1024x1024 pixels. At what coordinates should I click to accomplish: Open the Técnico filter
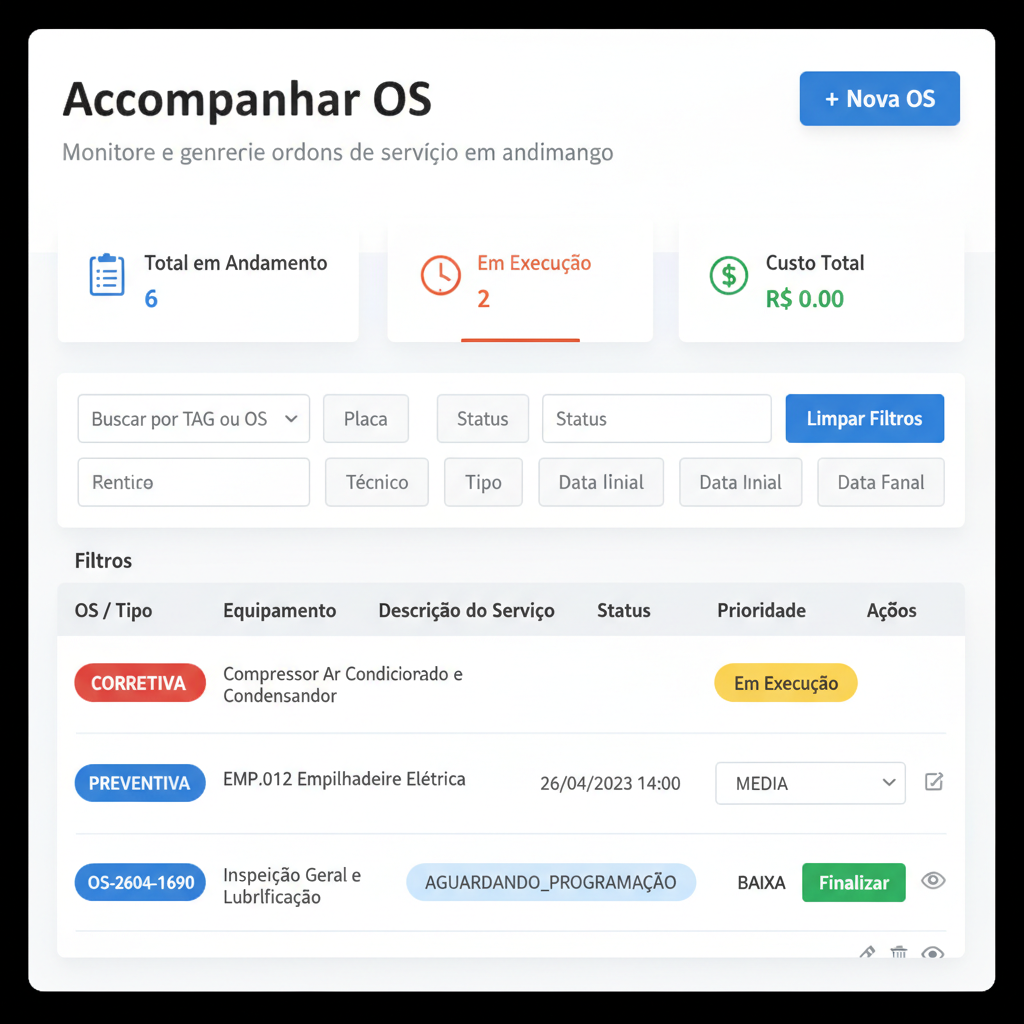pyautogui.click(x=377, y=482)
